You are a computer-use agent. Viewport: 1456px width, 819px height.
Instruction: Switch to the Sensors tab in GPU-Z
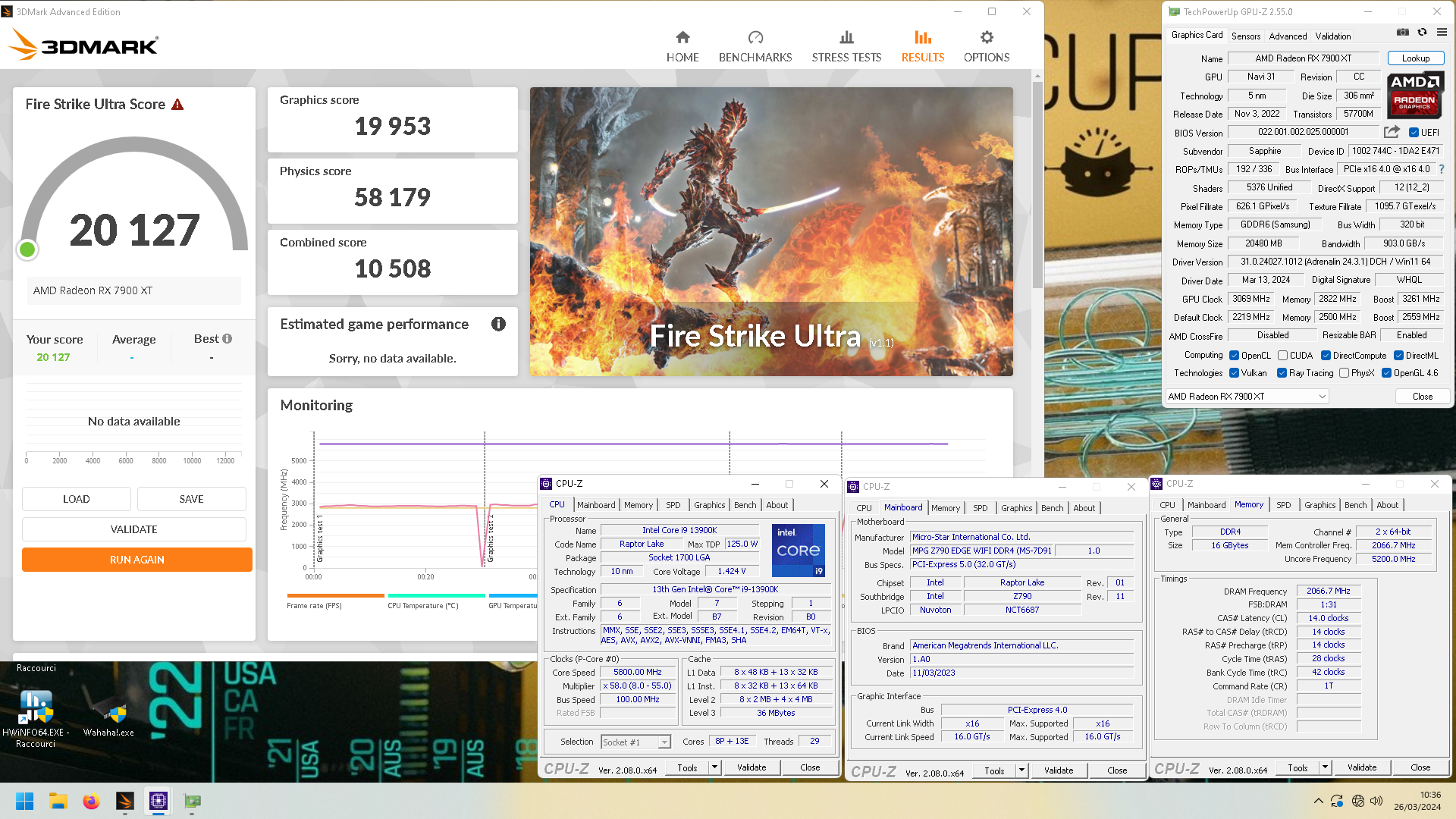click(x=1246, y=36)
